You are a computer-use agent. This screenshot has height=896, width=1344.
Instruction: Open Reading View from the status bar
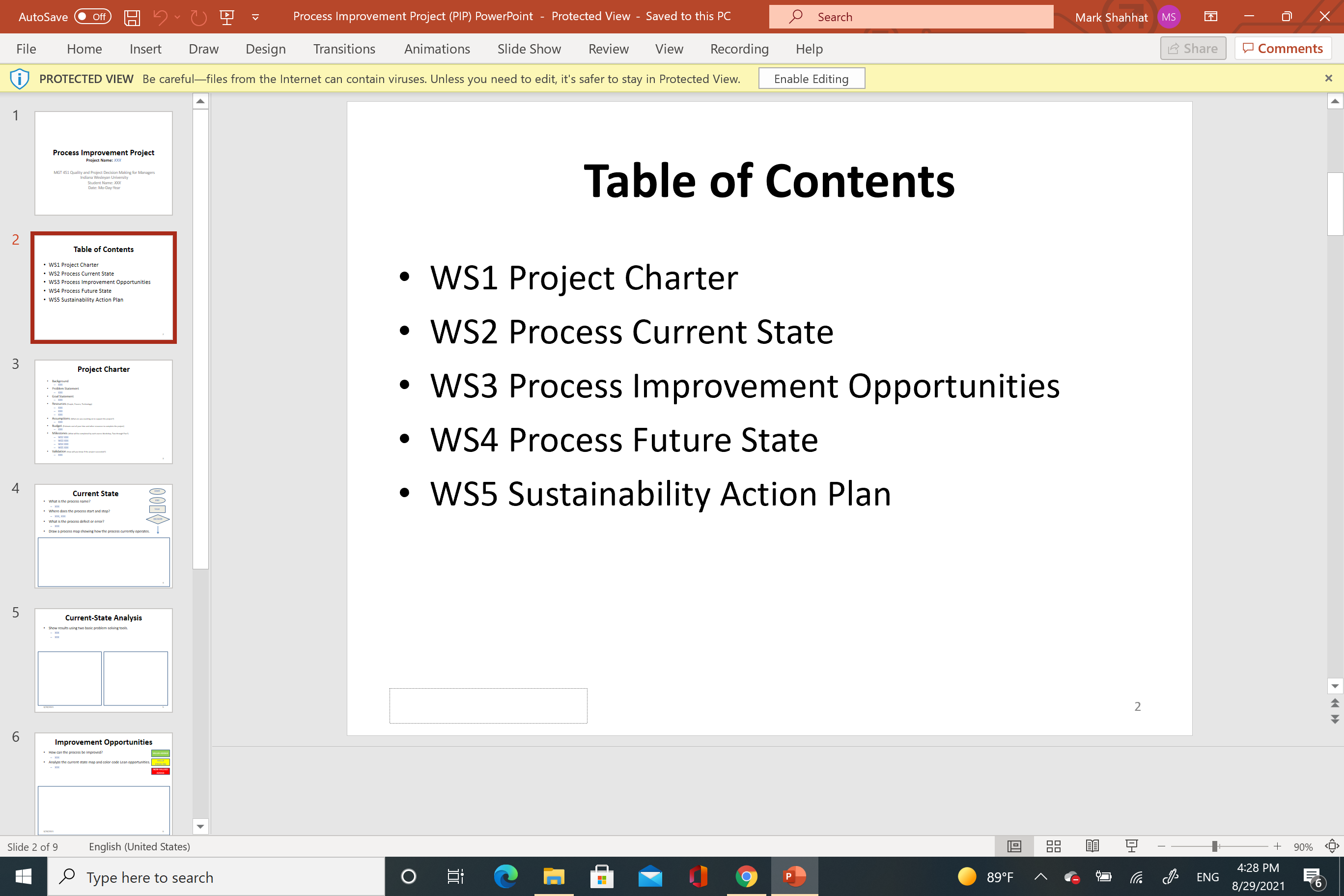pos(1092,846)
